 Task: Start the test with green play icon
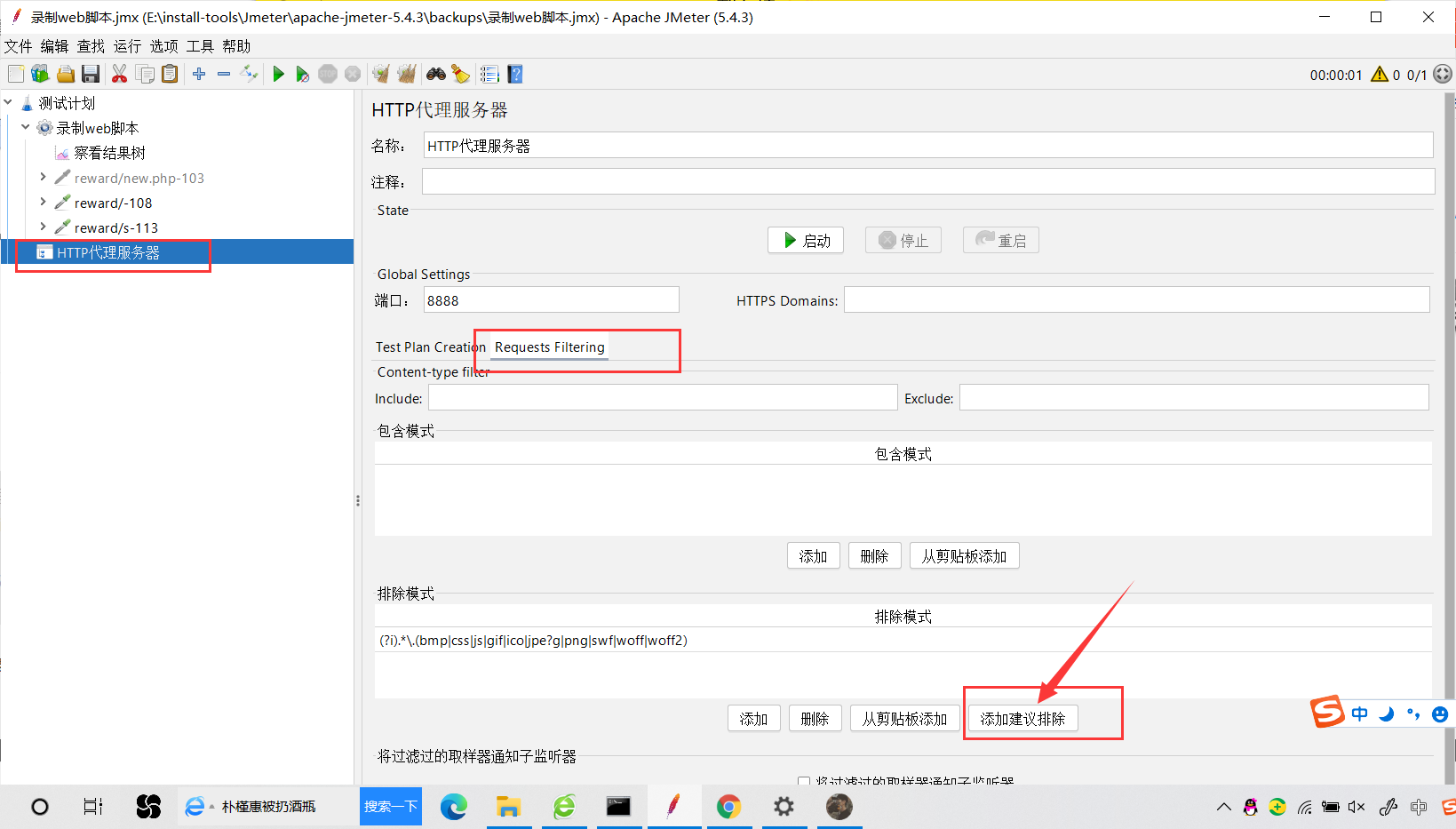click(x=278, y=74)
